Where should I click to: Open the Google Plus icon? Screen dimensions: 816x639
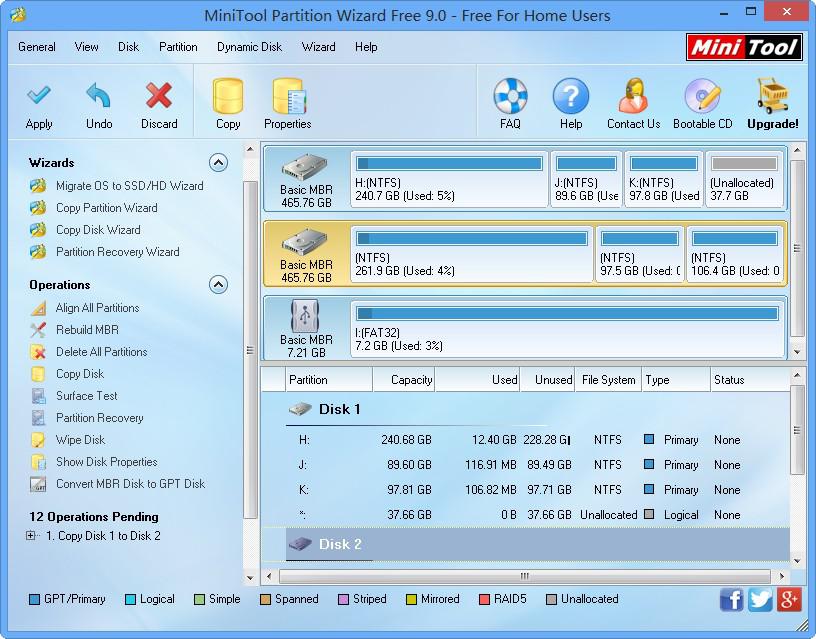pos(789,599)
